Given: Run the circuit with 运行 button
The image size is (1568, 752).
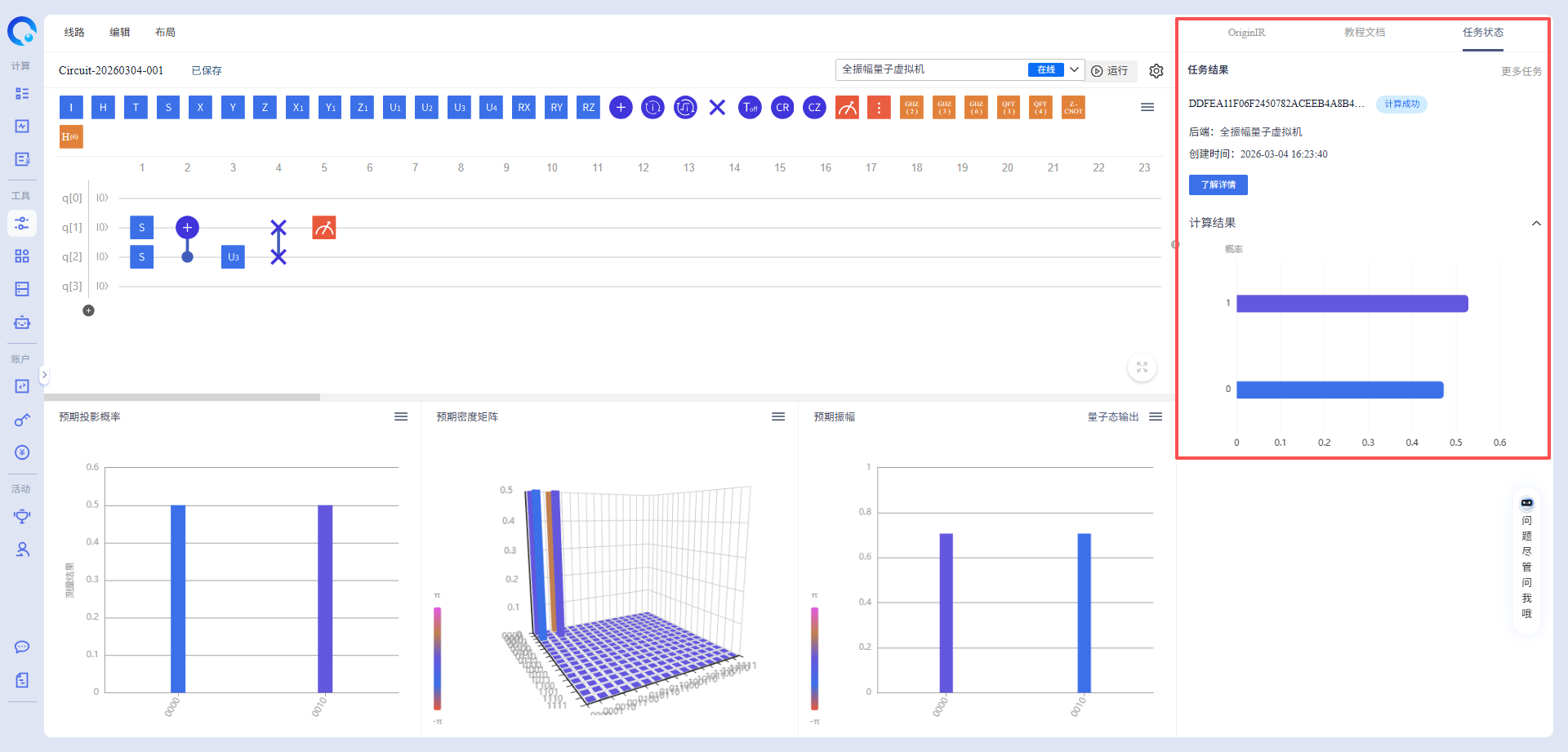Looking at the screenshot, I should pos(1111,71).
